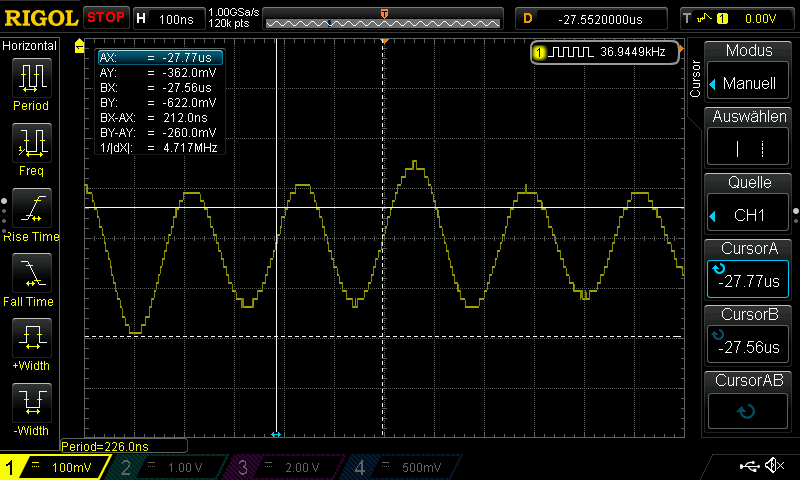This screenshot has width=800, height=480.
Task: Click the waveform memory overview bar
Action: (383, 19)
